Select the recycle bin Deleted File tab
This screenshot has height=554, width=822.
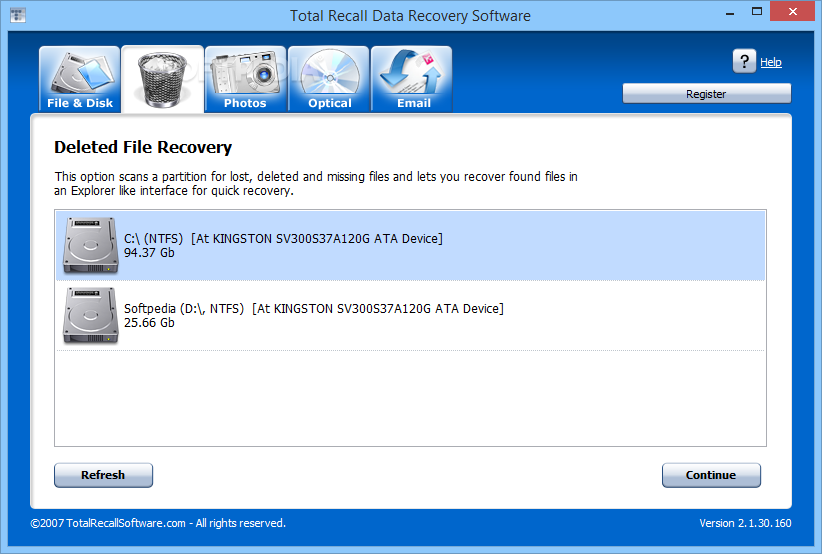tap(163, 79)
